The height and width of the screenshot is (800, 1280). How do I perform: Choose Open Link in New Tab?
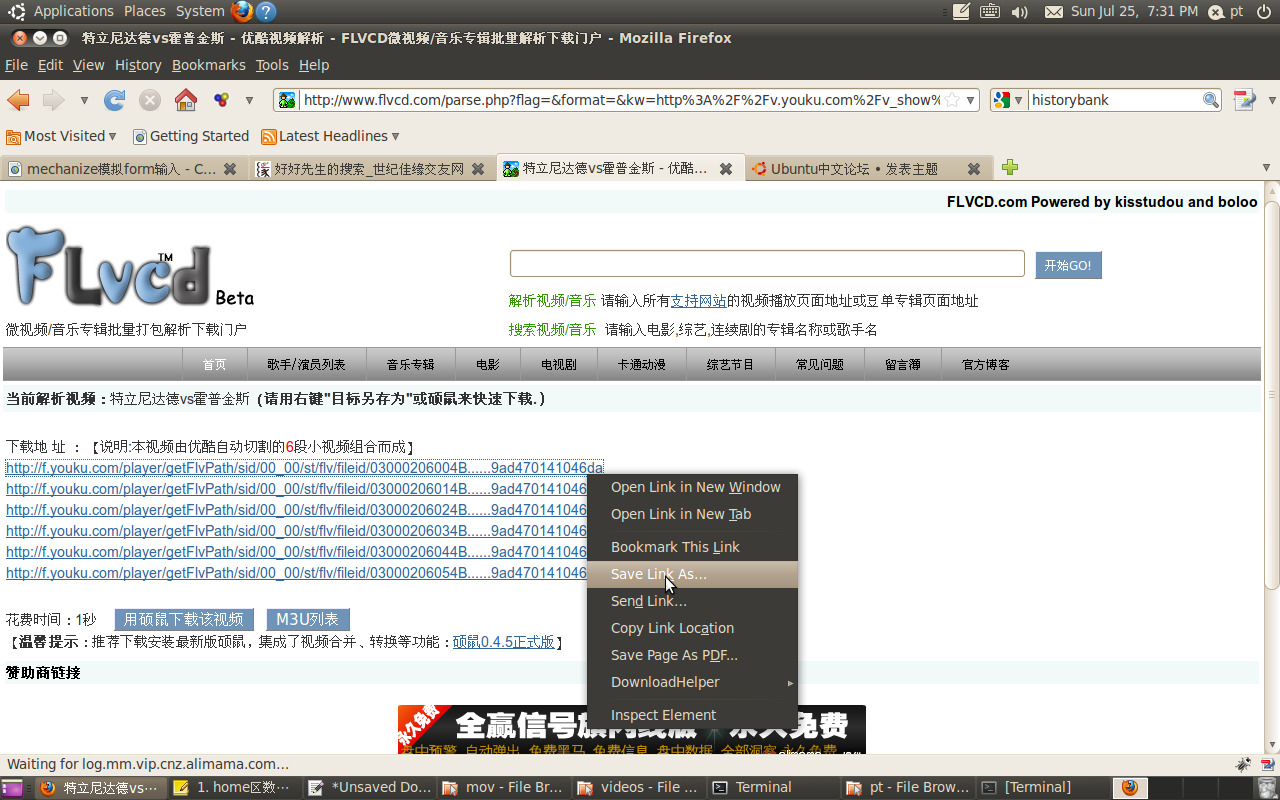coord(692,514)
